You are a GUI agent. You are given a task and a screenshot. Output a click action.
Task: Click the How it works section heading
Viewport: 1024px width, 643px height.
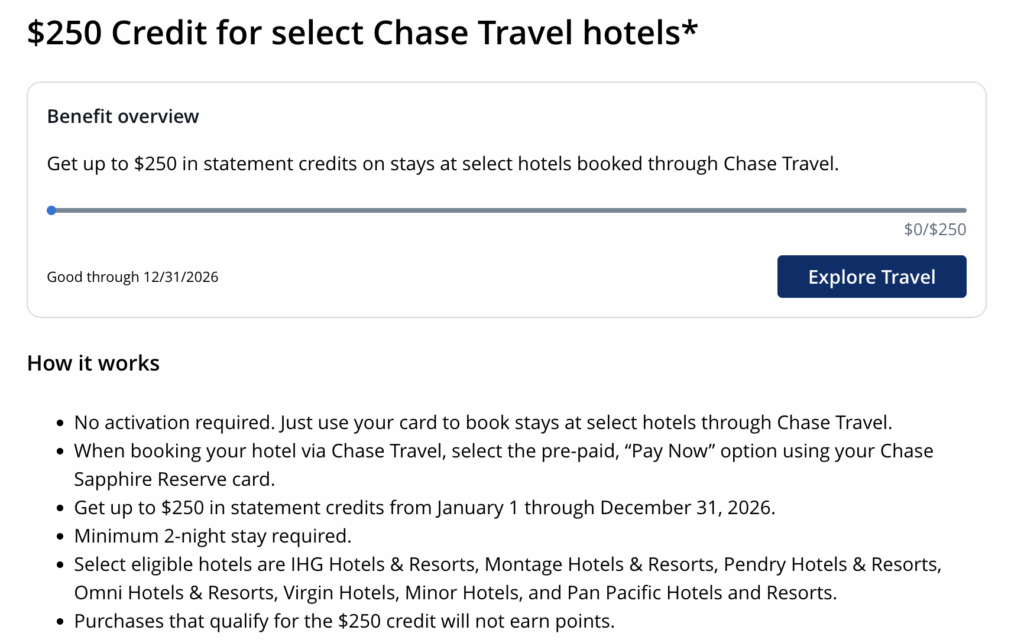click(x=93, y=363)
